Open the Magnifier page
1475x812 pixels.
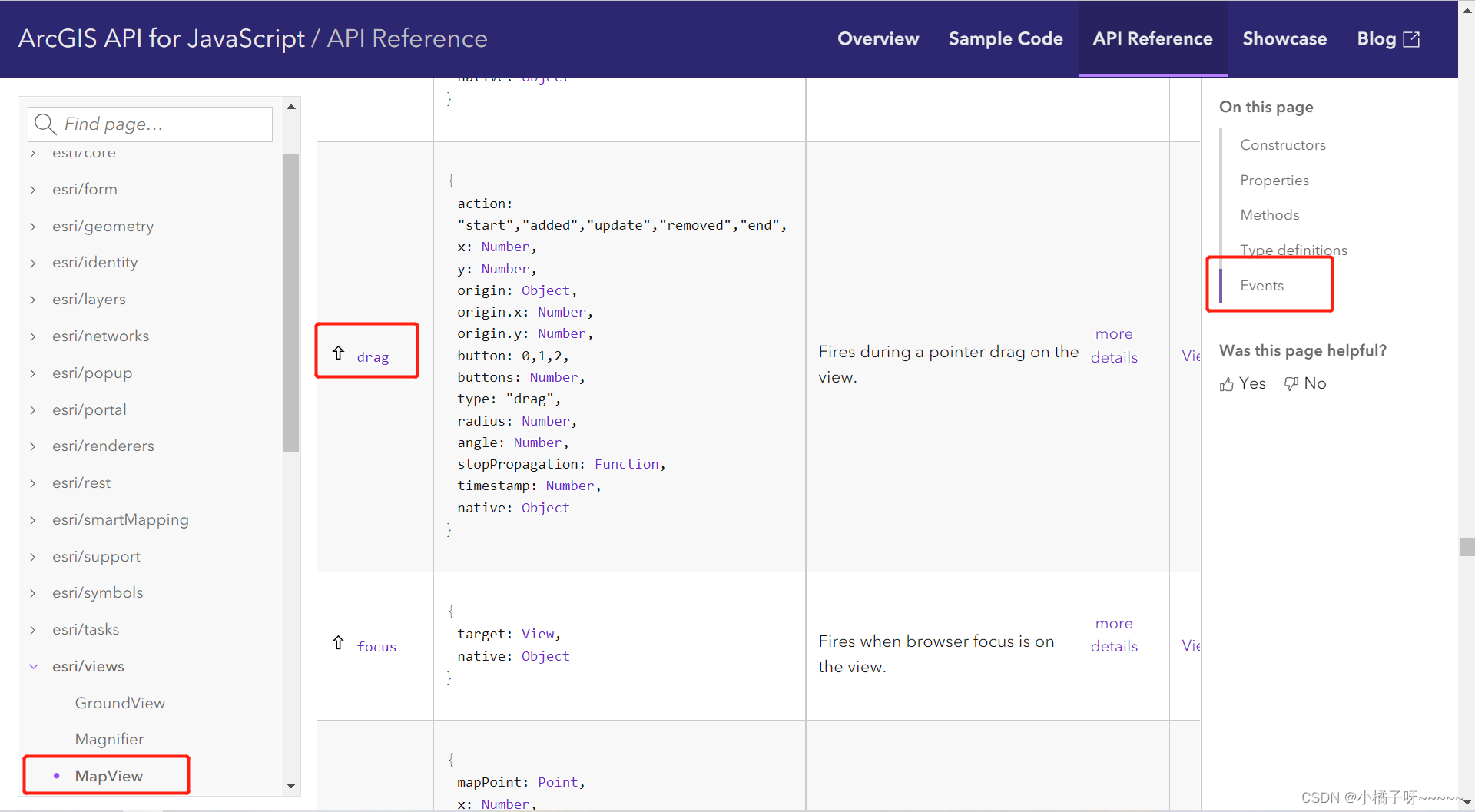click(109, 739)
